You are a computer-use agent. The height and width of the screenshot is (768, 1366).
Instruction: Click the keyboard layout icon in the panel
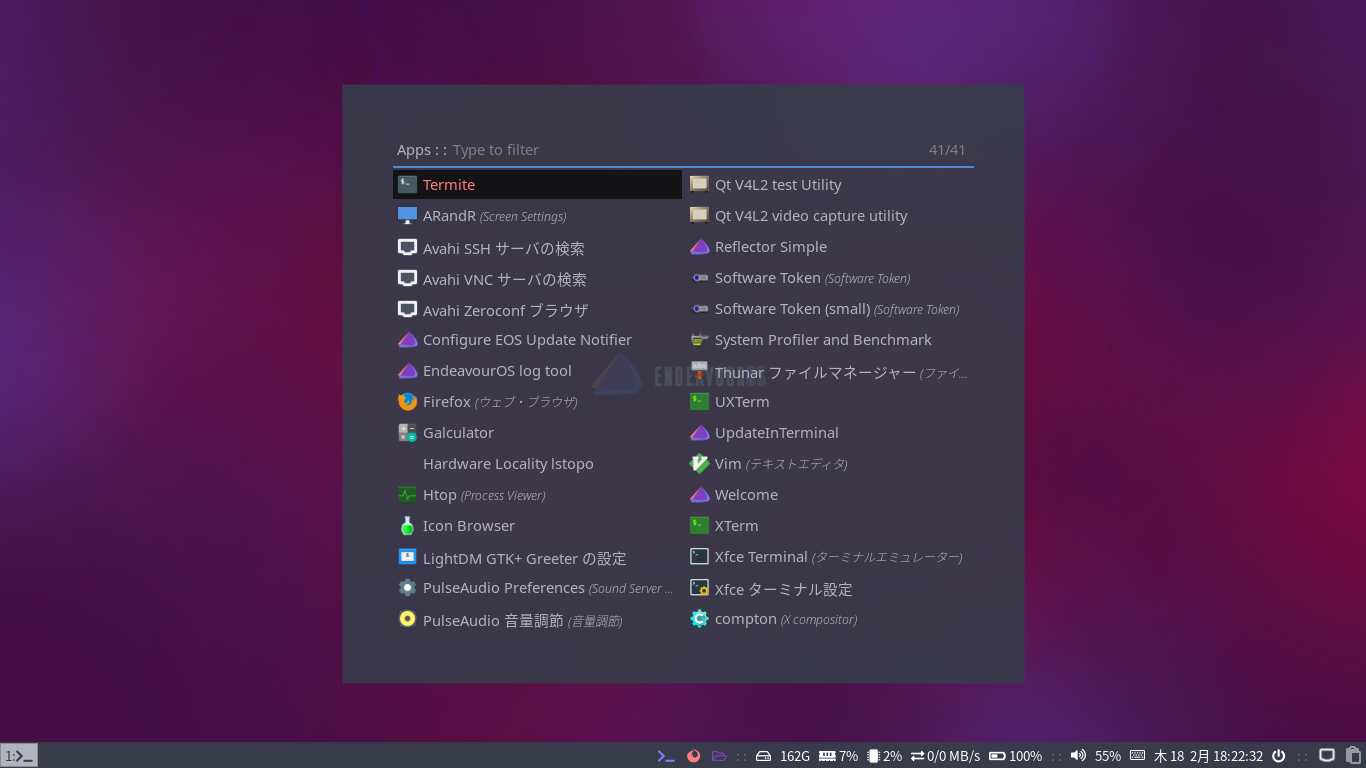(1137, 756)
